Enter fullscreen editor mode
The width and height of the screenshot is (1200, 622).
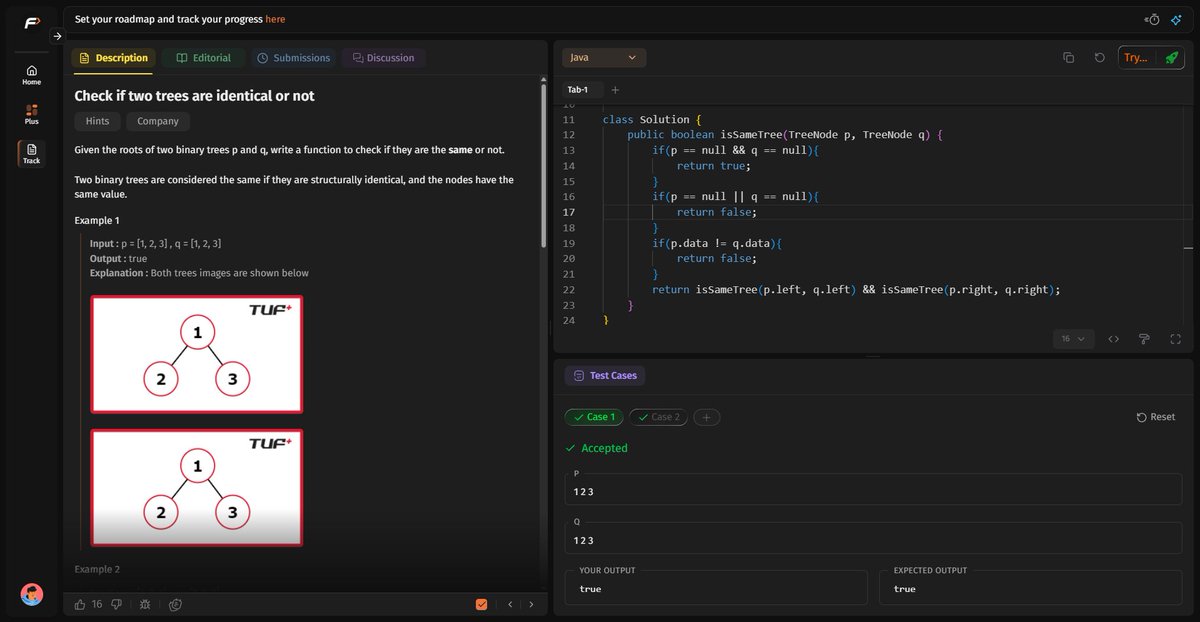point(1175,339)
